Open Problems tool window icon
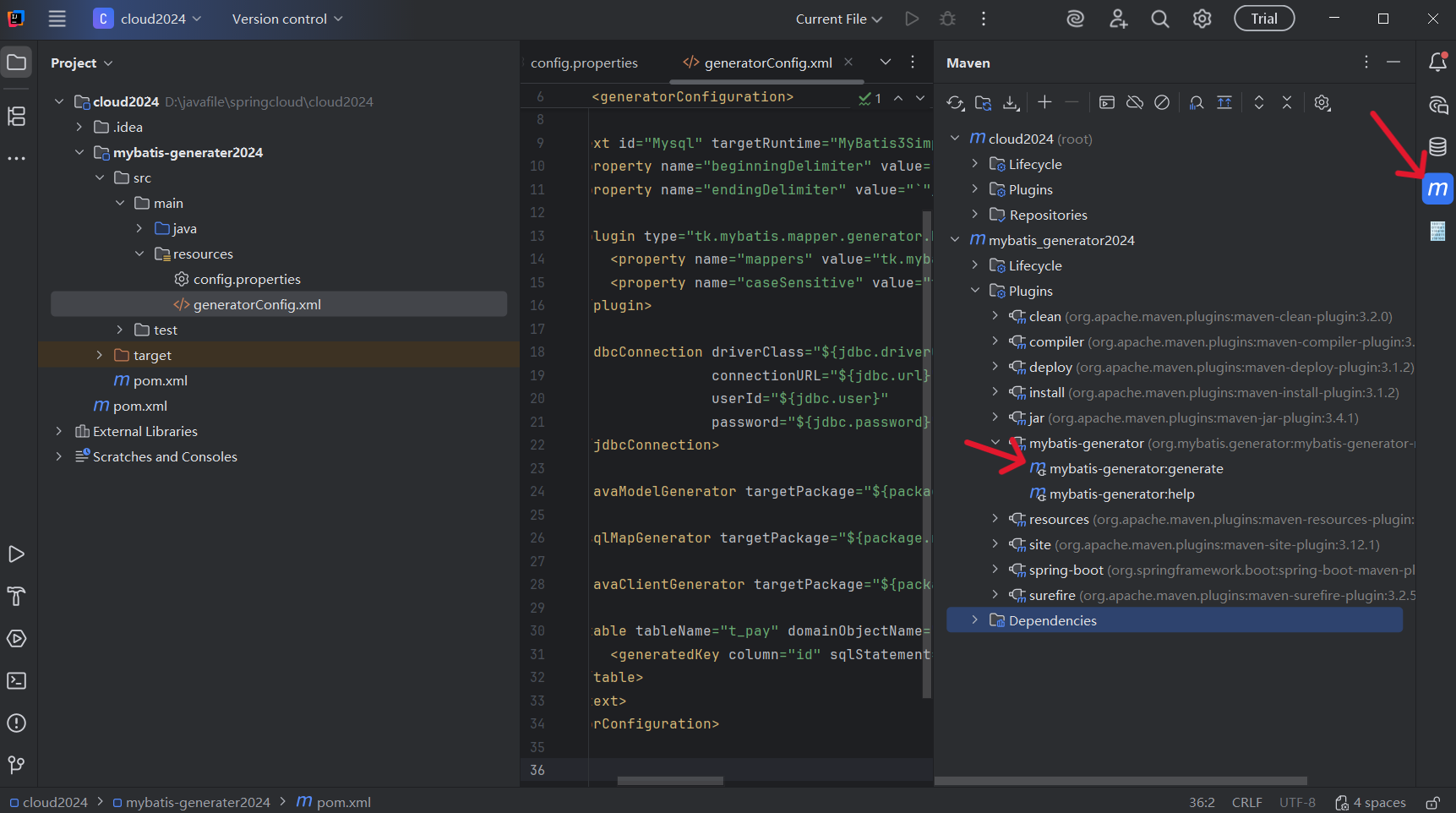Screen dimensions: 1456x813 click(x=16, y=723)
